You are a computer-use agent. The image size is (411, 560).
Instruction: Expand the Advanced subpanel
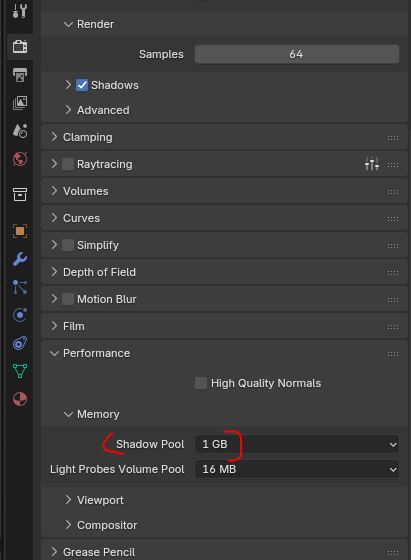coord(68,110)
